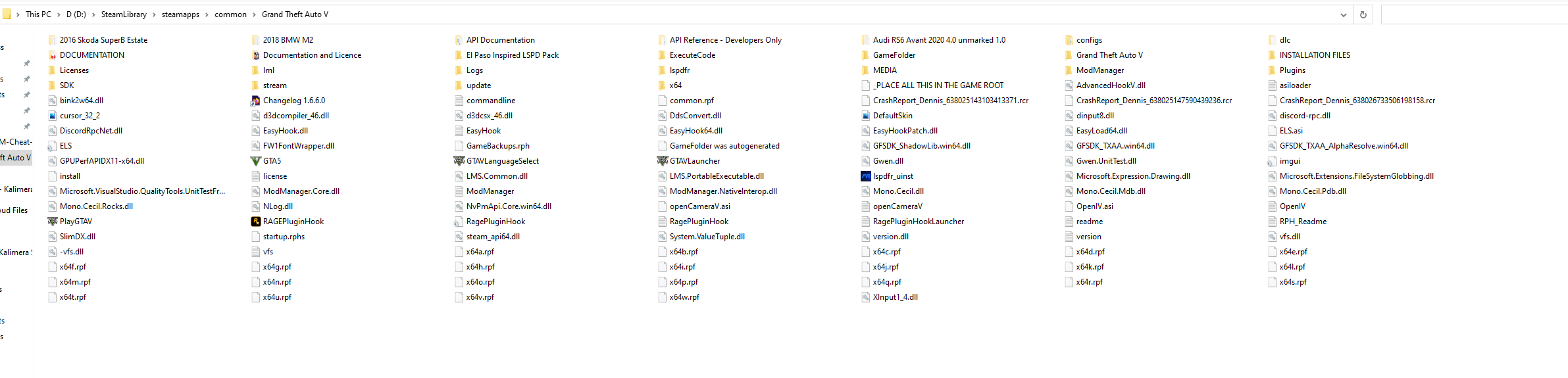
Task: Open the address bar history dropdown
Action: point(1344,14)
